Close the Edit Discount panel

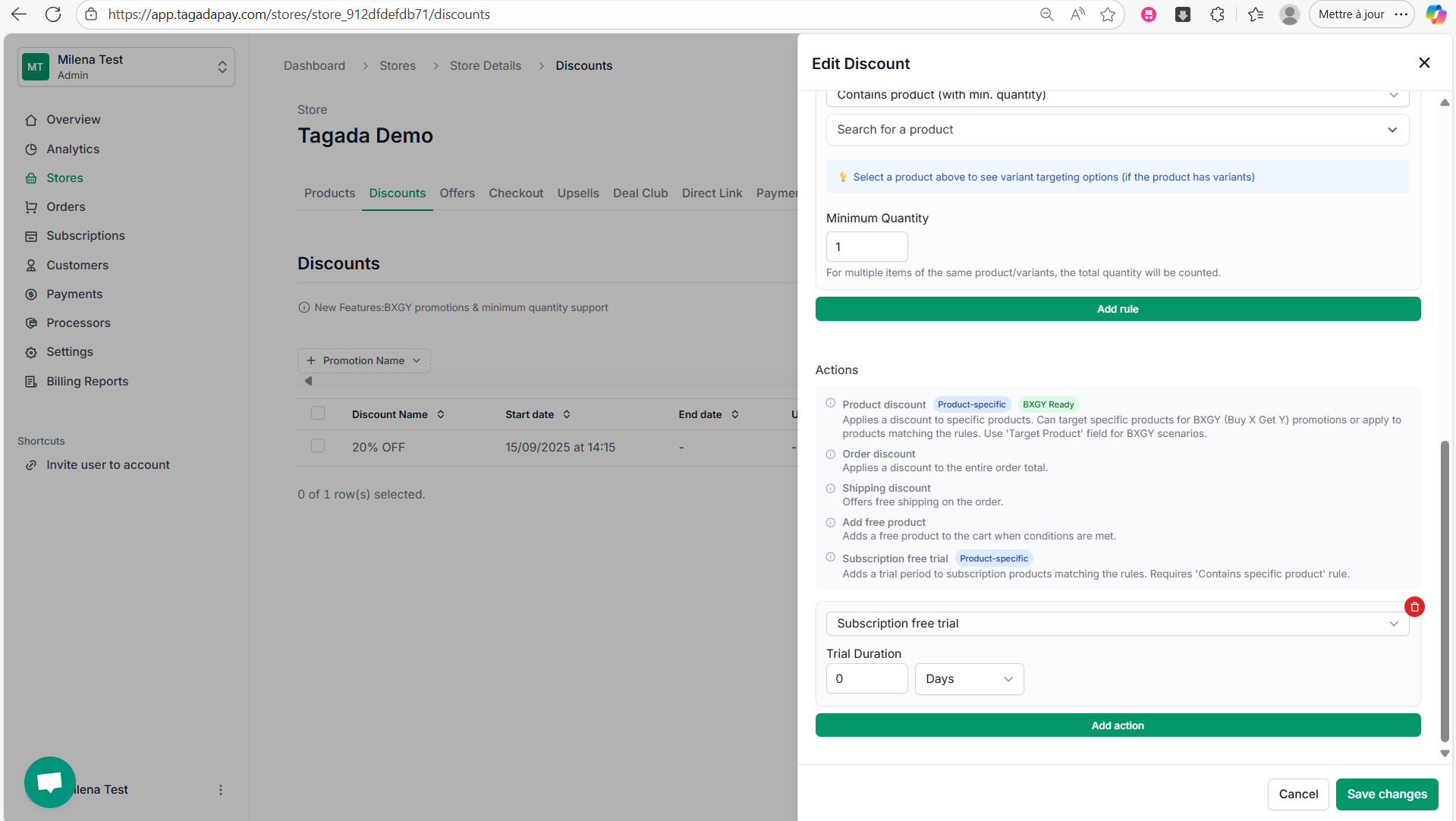click(1424, 63)
